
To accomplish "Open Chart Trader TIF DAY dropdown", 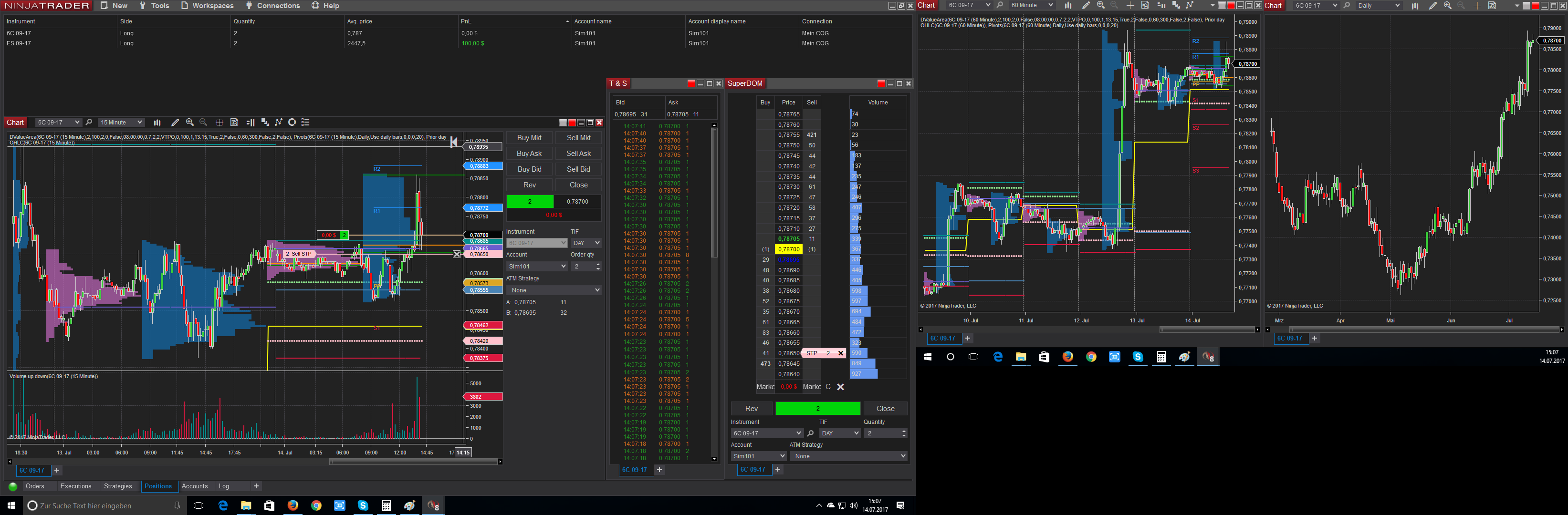I will pos(586,243).
